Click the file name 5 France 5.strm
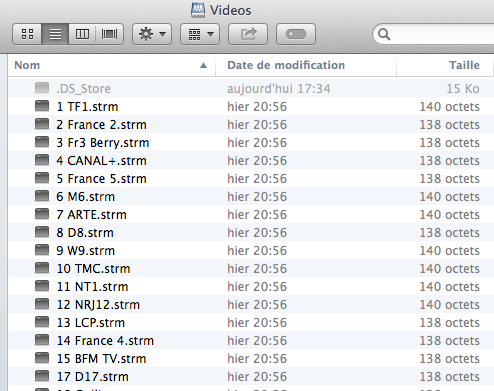494x391 pixels. [x=101, y=179]
